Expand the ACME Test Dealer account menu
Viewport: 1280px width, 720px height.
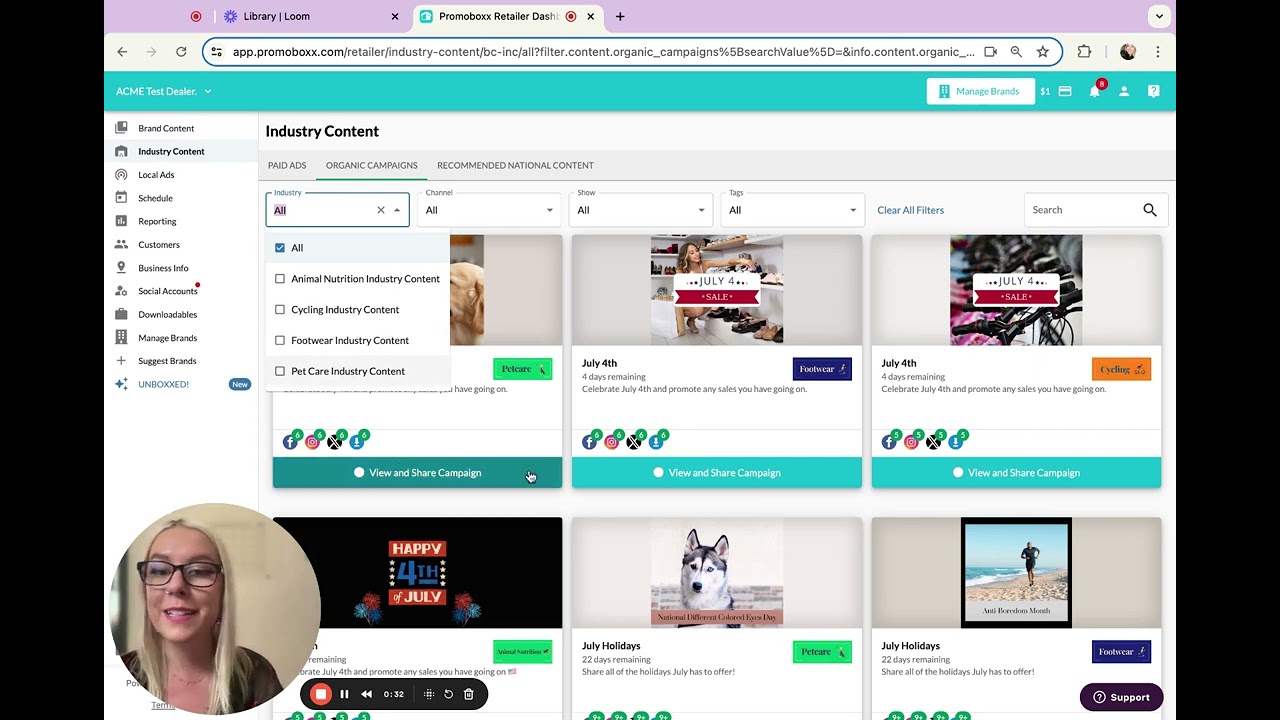pos(164,91)
